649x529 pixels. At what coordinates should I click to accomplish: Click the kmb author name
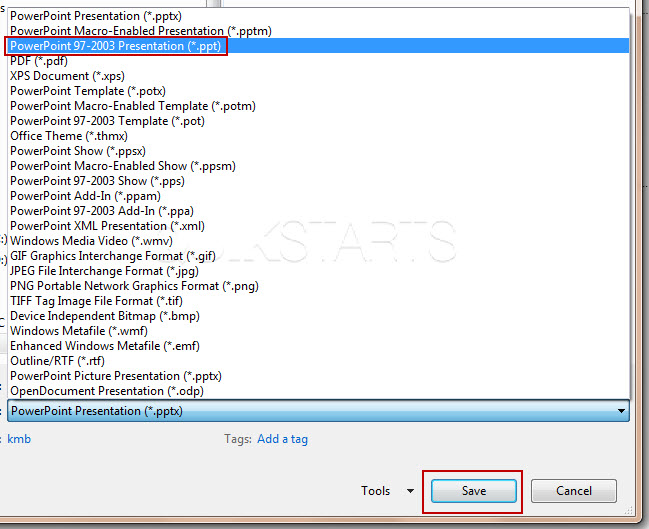(x=19, y=439)
